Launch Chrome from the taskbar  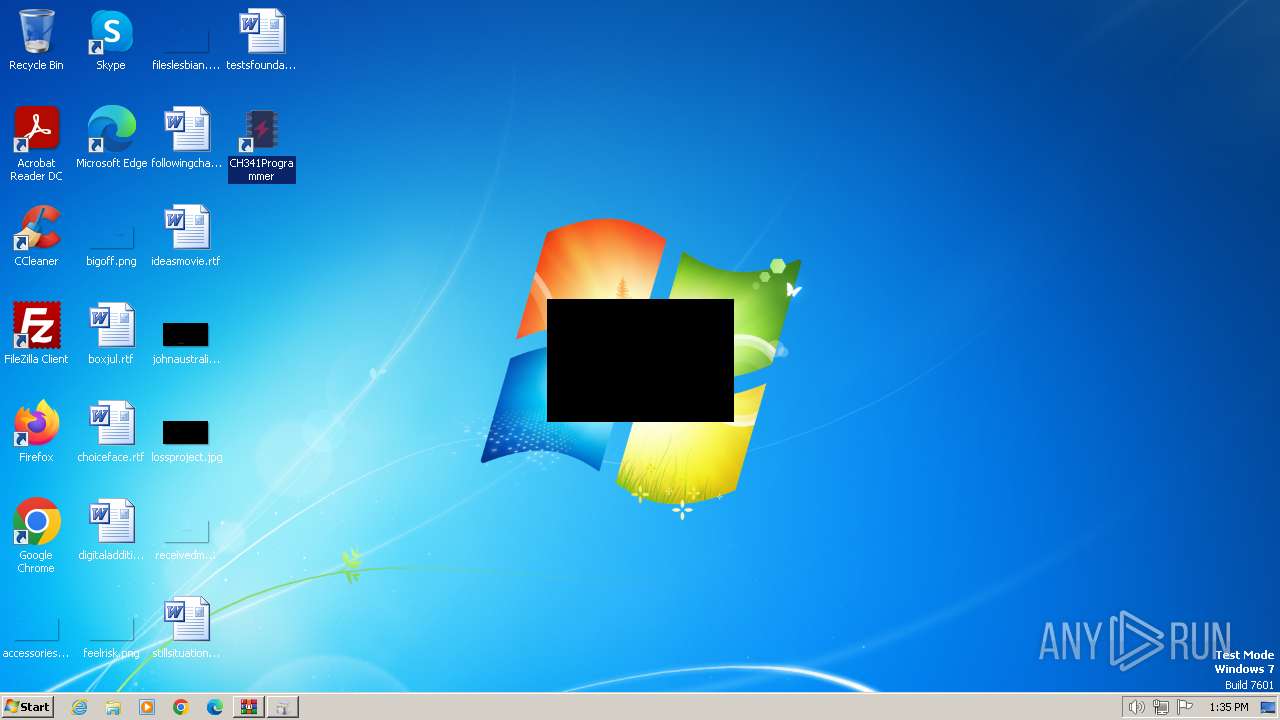[181, 707]
